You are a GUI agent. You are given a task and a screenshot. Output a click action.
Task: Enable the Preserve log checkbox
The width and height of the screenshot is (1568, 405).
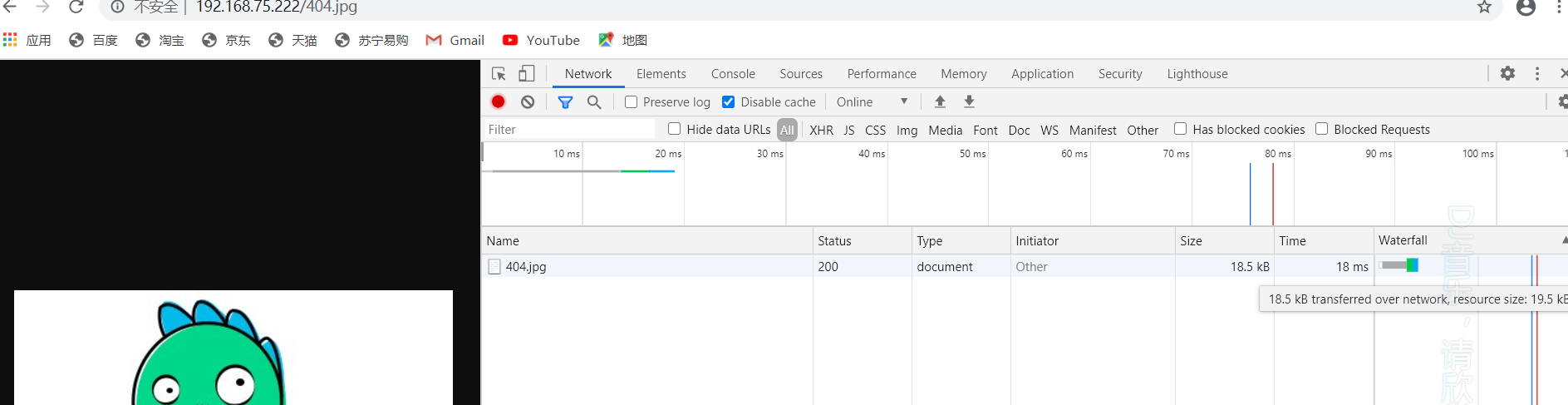coord(632,101)
